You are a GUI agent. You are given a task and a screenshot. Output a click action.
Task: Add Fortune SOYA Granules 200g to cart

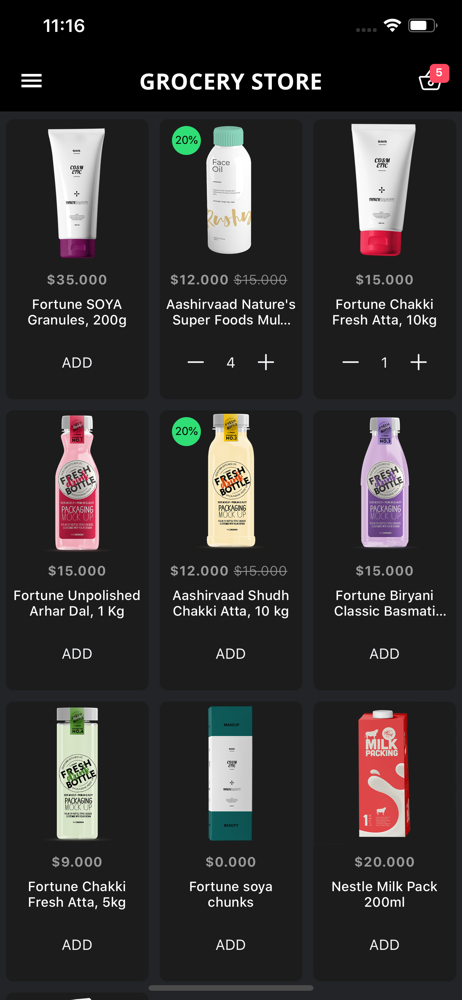click(x=77, y=362)
